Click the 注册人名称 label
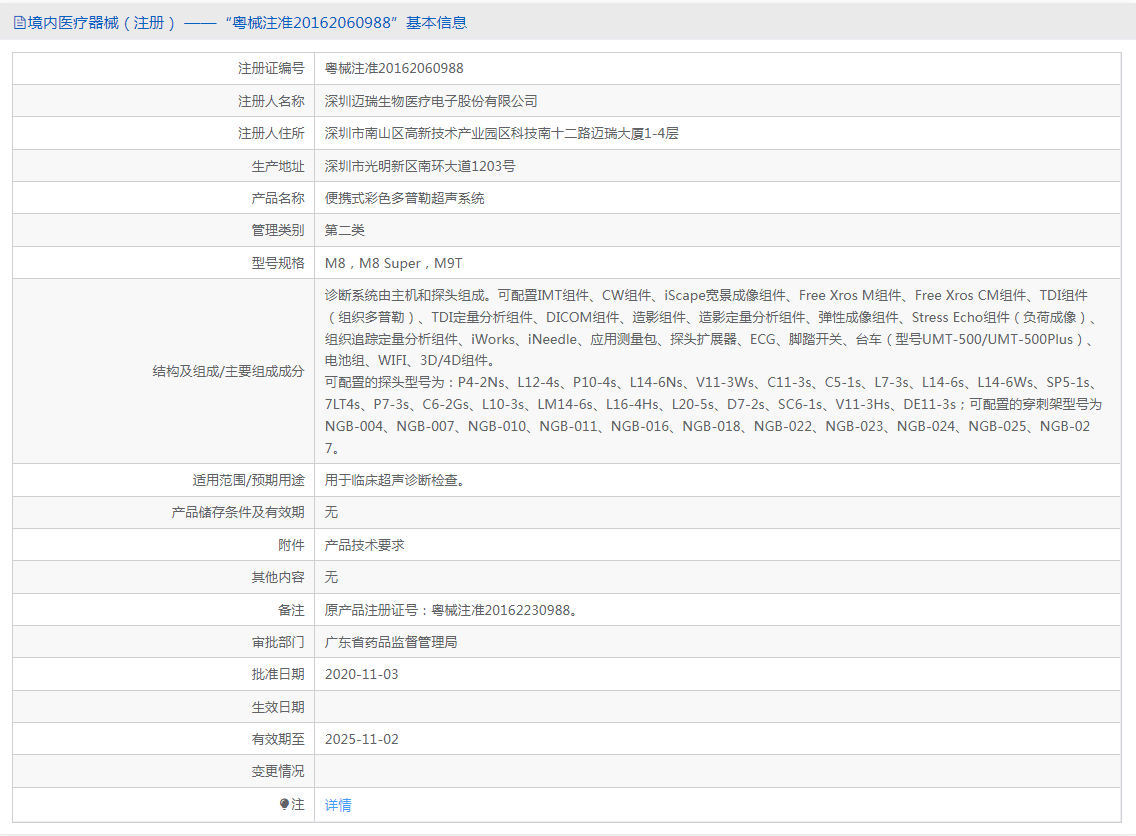Viewport: 1136px width, 836px height. point(271,101)
